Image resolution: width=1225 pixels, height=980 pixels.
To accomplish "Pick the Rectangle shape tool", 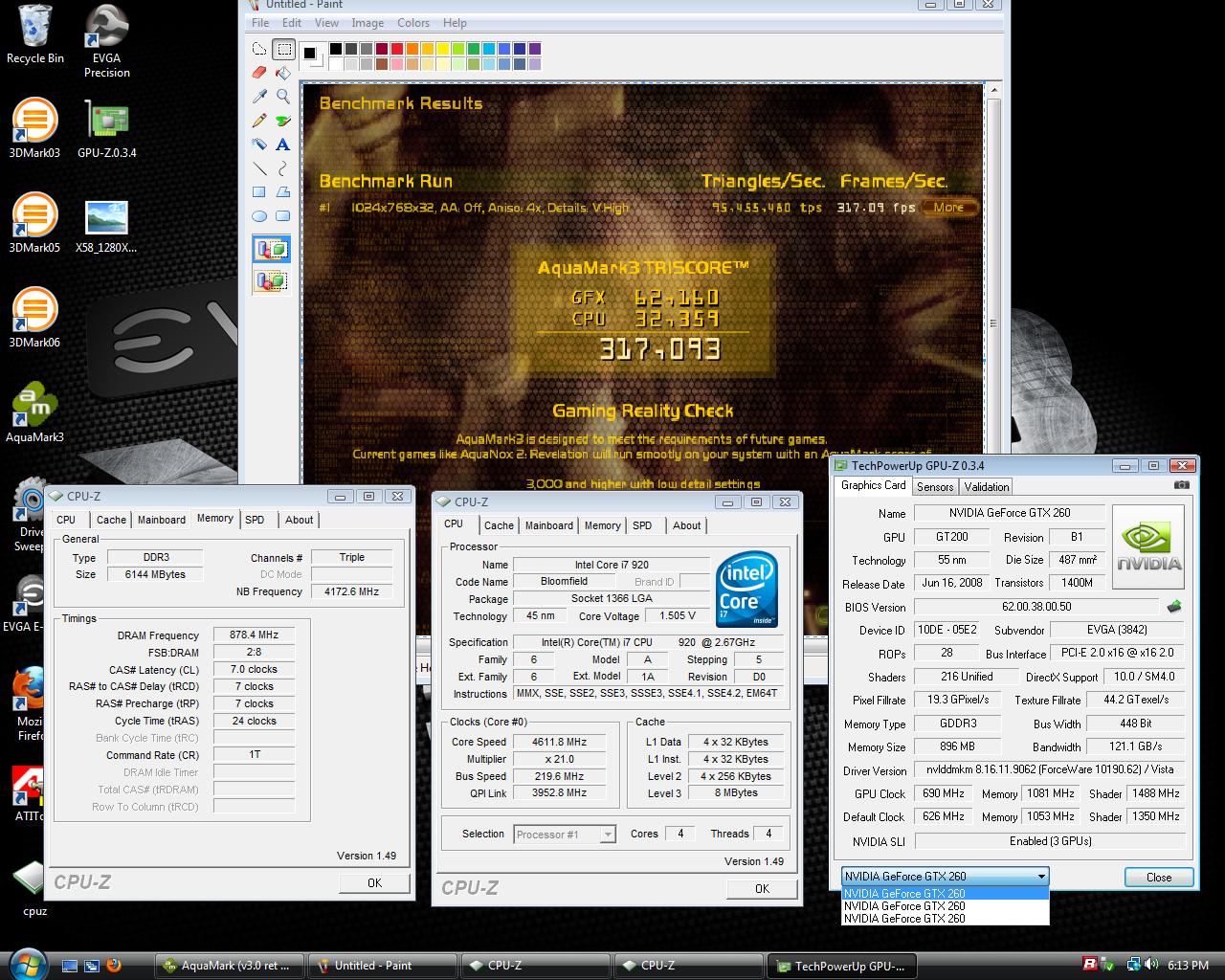I will 259,192.
